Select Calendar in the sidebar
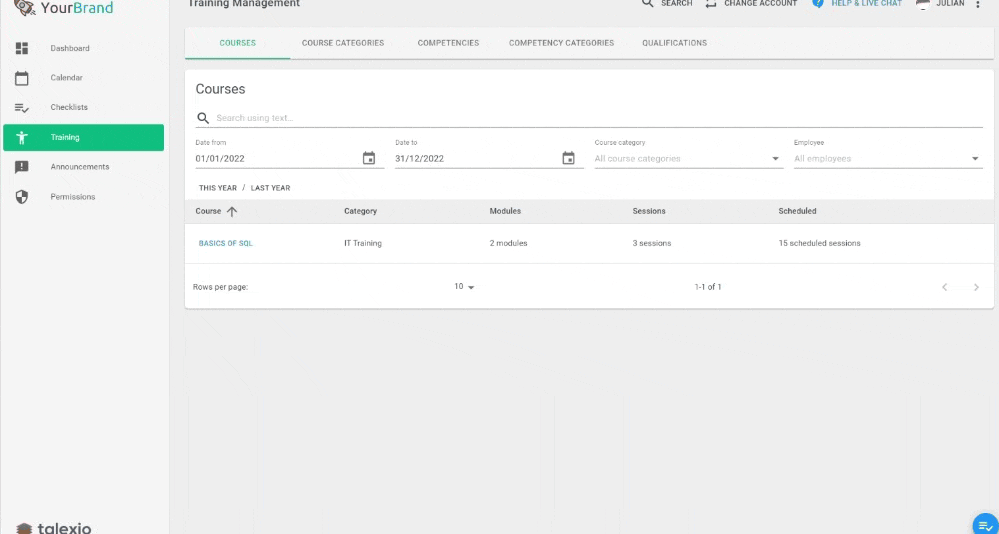The image size is (999, 534). pos(67,78)
